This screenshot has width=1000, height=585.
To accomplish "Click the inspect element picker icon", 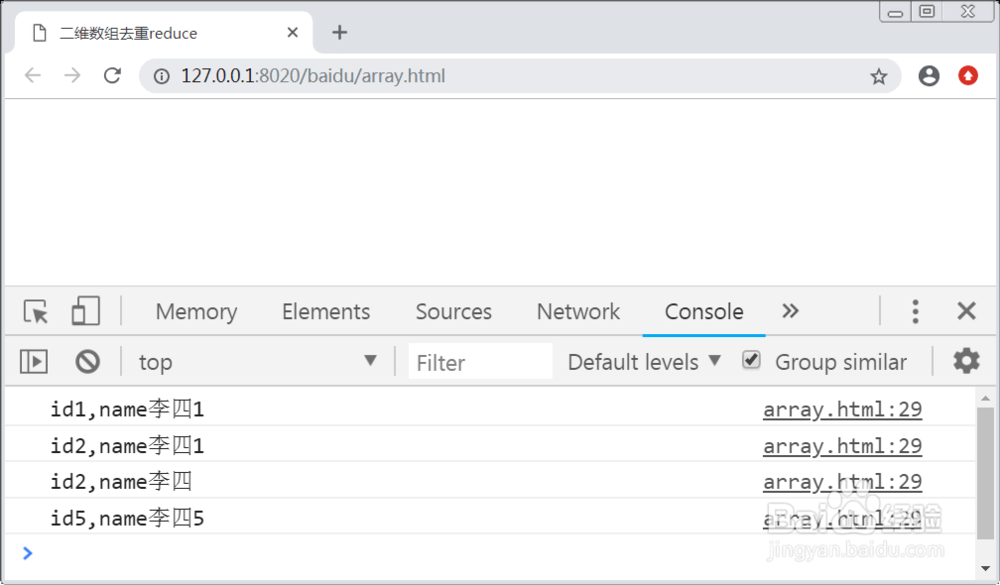I will (37, 312).
